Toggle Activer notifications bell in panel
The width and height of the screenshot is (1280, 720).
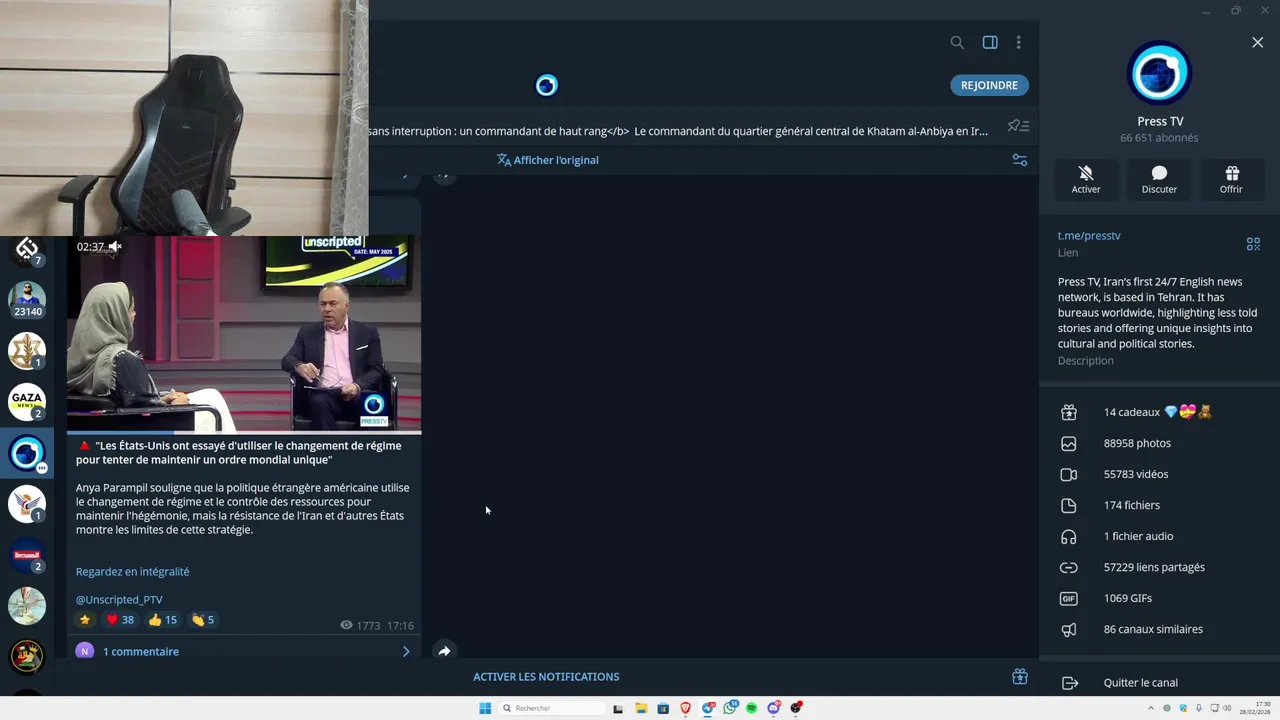(x=1086, y=179)
